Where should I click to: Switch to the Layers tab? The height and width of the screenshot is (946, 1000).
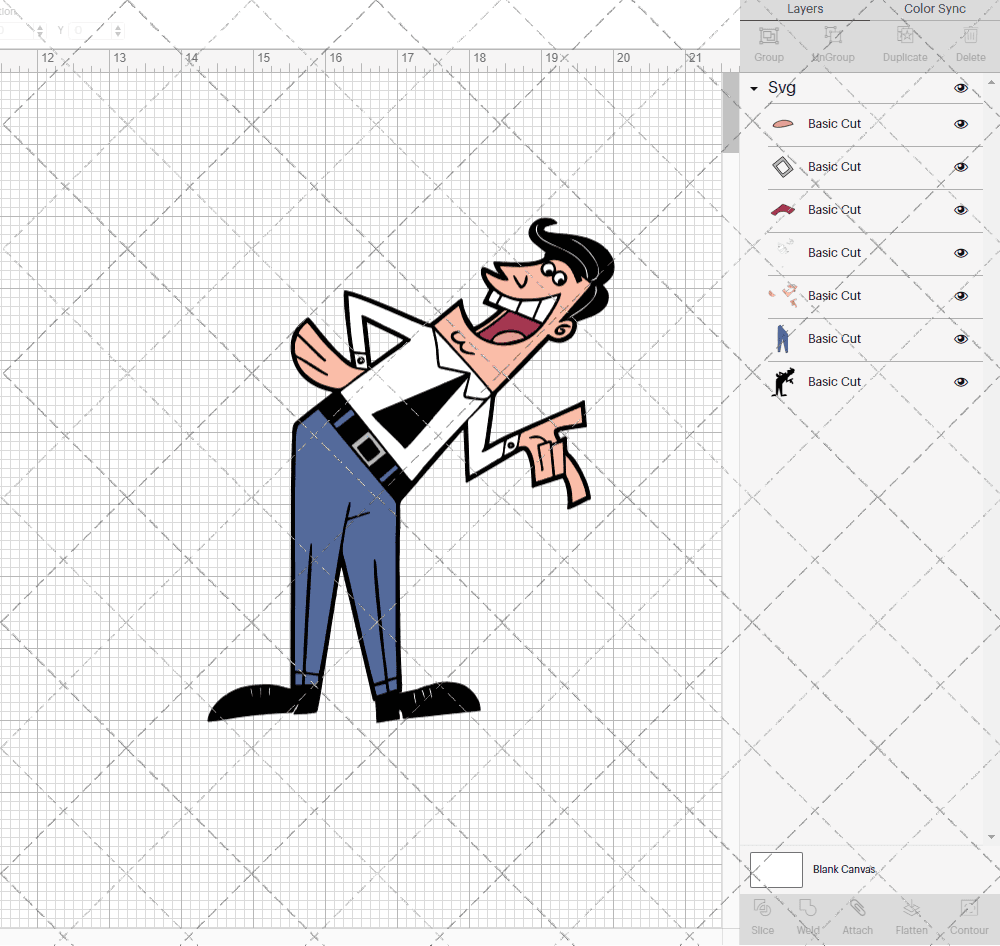coord(804,9)
